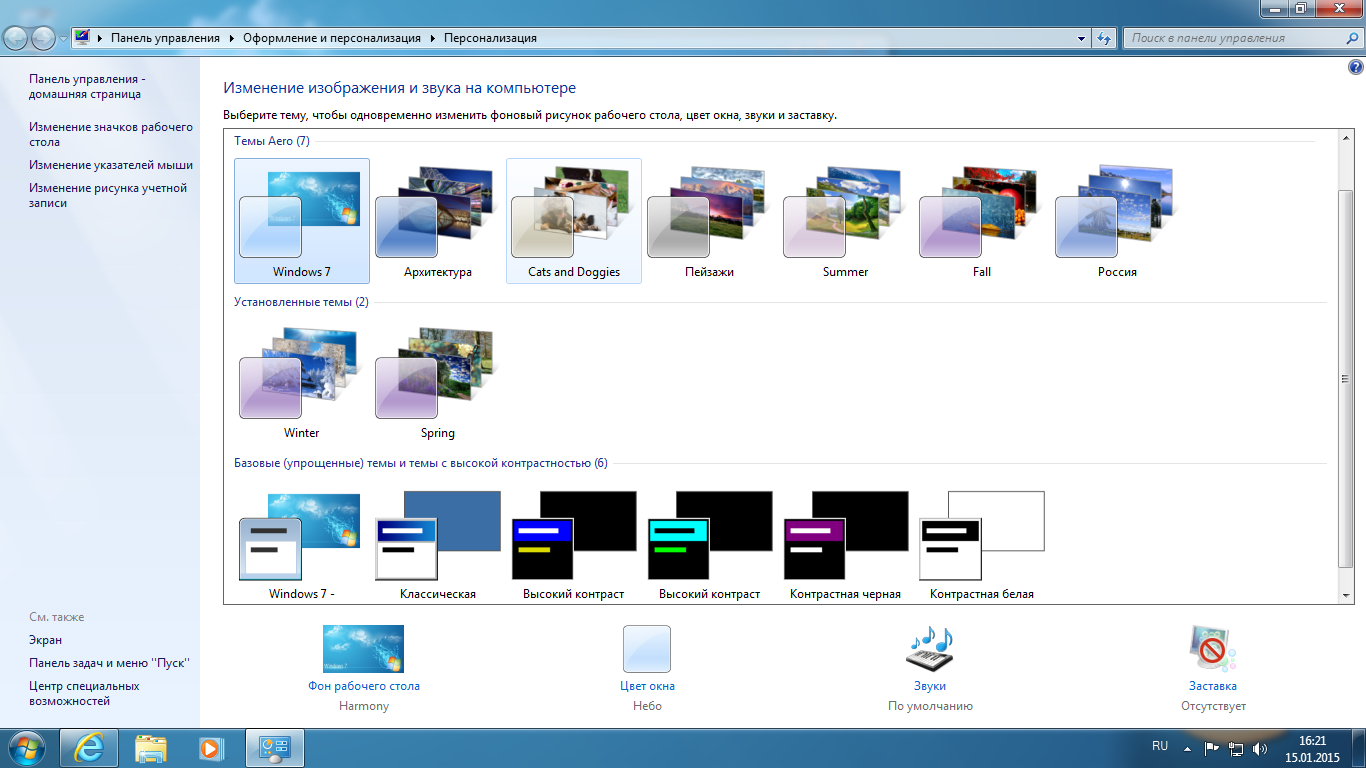Click the RU language indicator
Screen dimensions: 1366x768
[1160, 746]
